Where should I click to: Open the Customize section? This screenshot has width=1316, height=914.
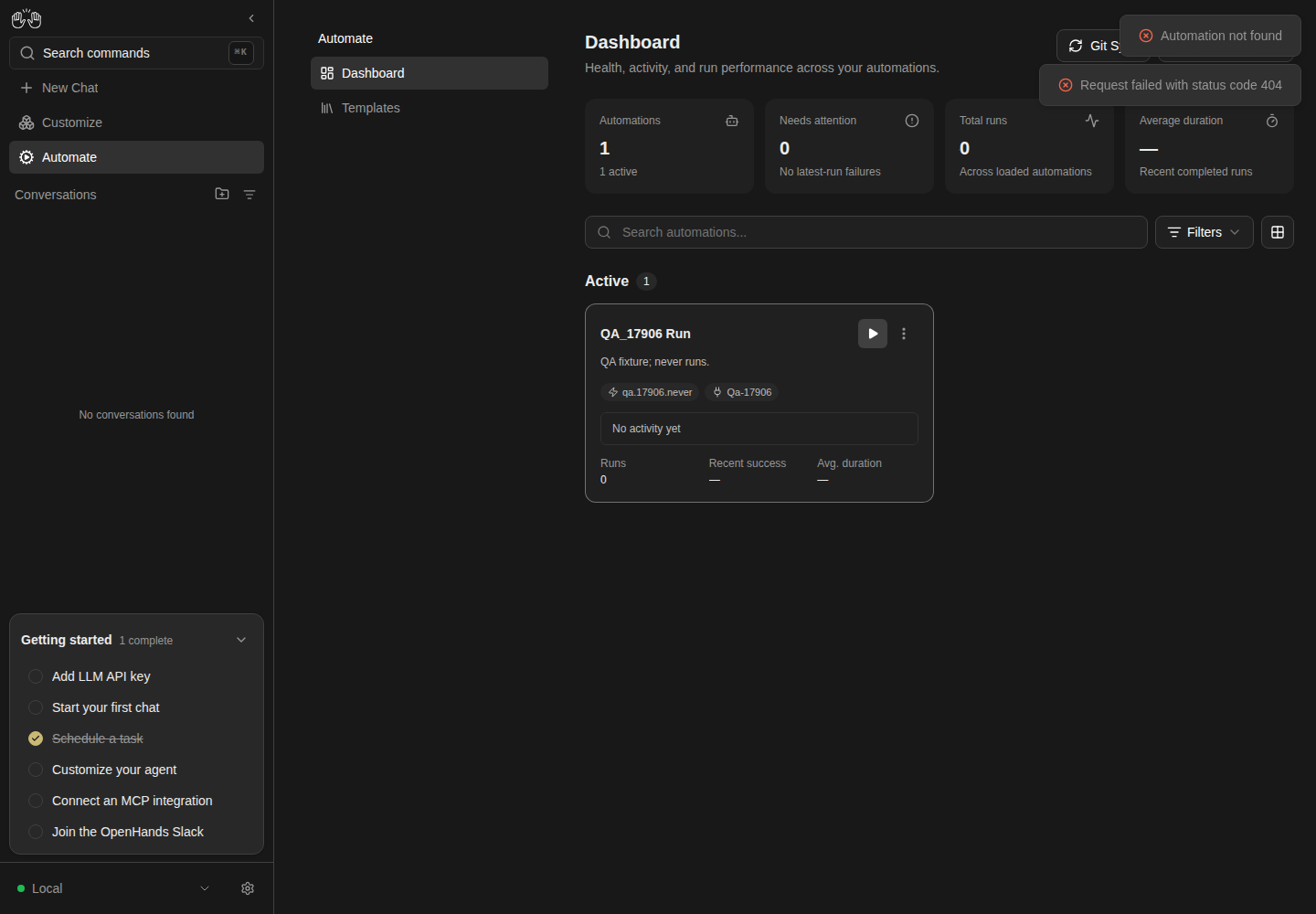[x=136, y=122]
